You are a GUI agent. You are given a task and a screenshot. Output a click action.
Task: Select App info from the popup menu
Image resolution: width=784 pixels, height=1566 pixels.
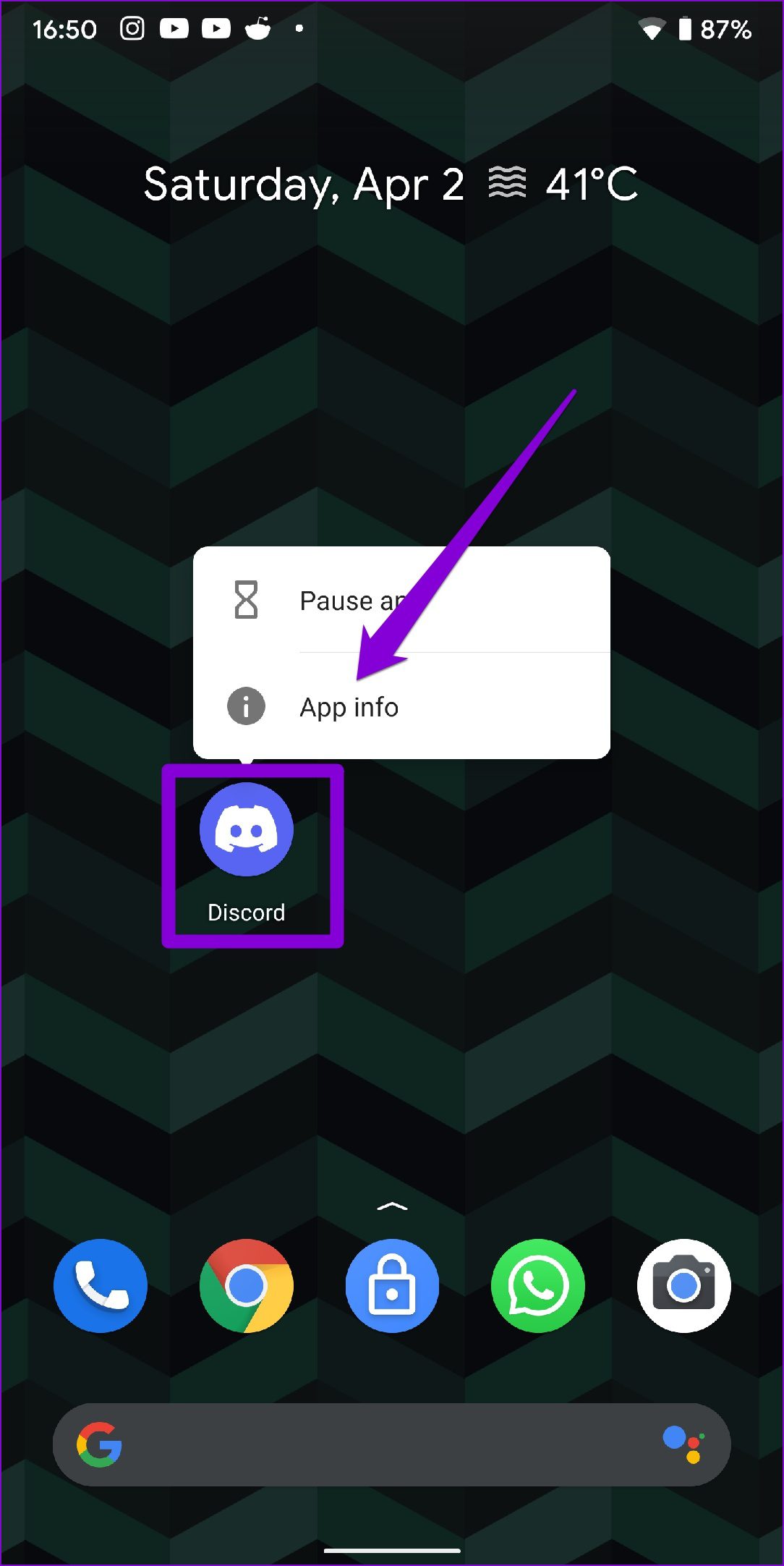pyautogui.click(x=401, y=706)
